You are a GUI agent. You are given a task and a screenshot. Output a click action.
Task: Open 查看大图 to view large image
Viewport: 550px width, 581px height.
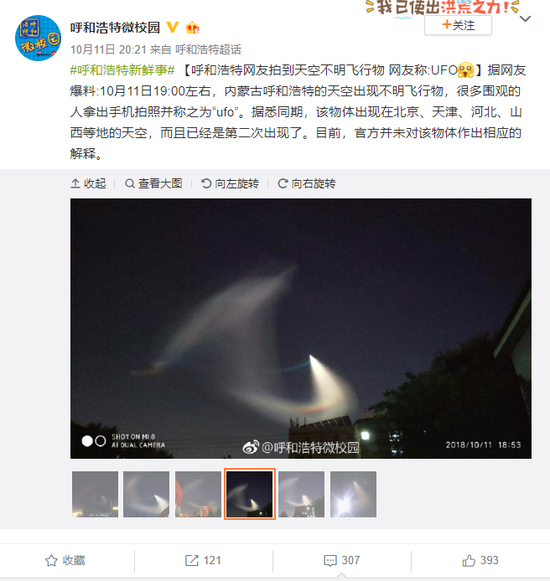[x=154, y=183]
